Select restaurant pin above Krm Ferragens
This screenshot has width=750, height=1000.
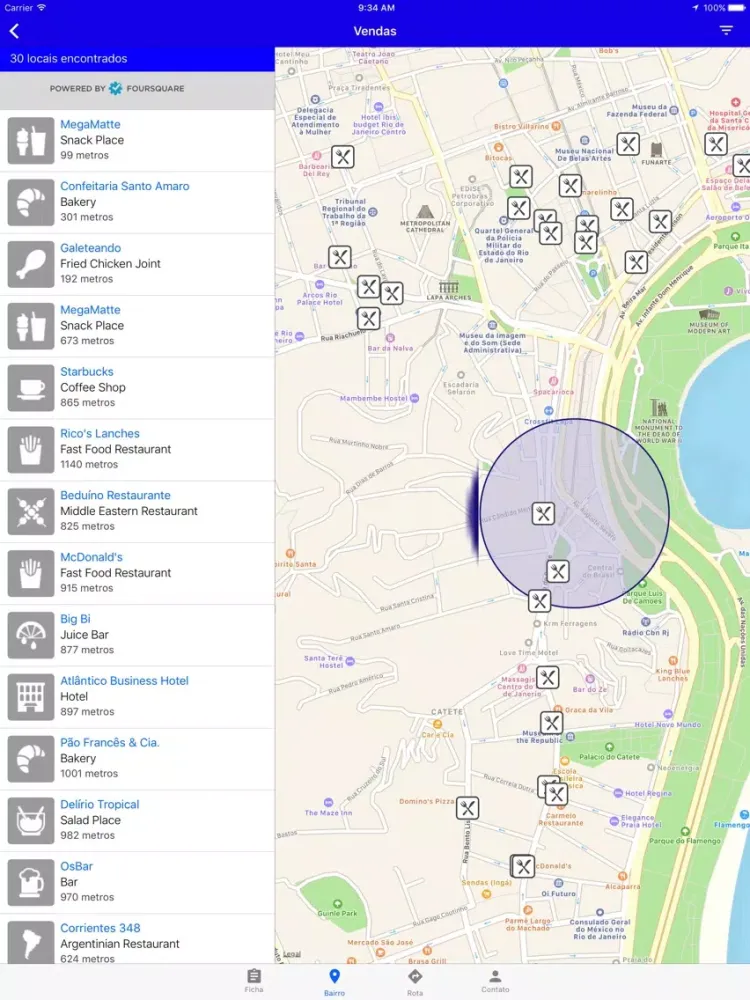(540, 600)
